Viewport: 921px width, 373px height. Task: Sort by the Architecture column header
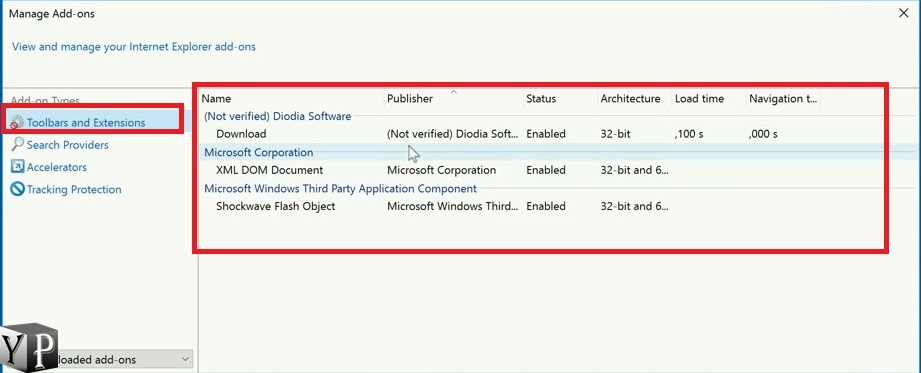634,98
